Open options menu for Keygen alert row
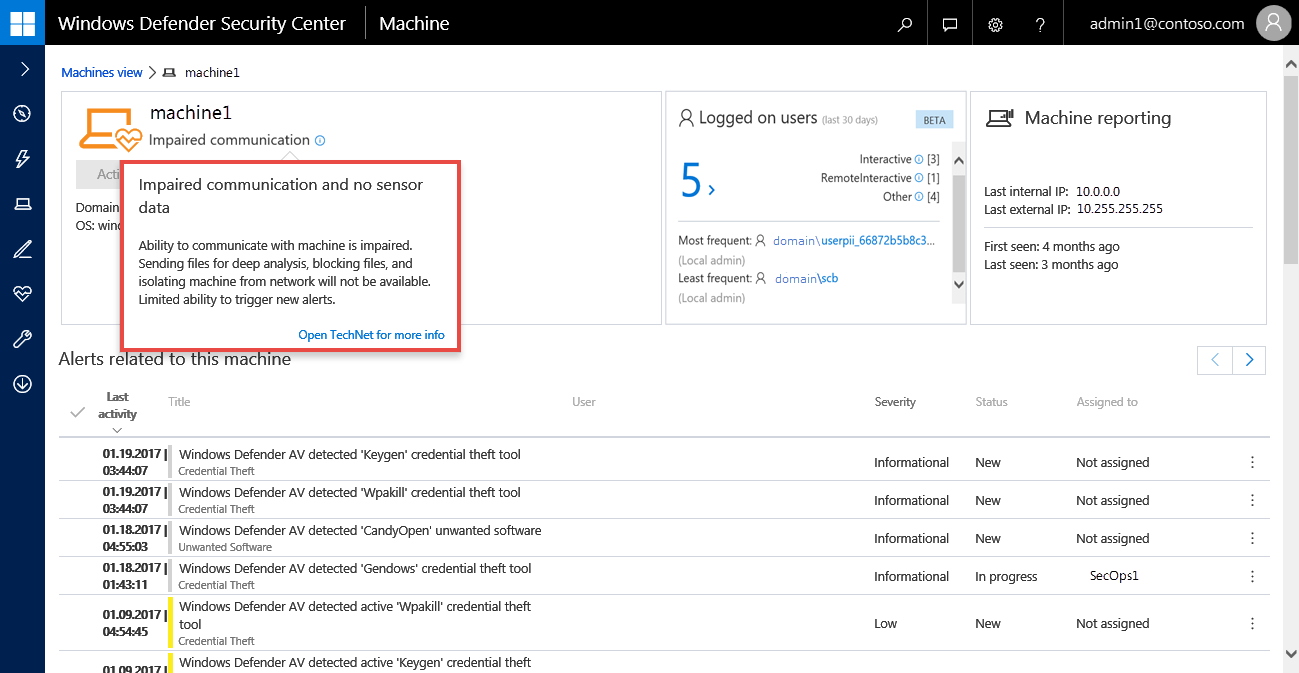 1252,462
